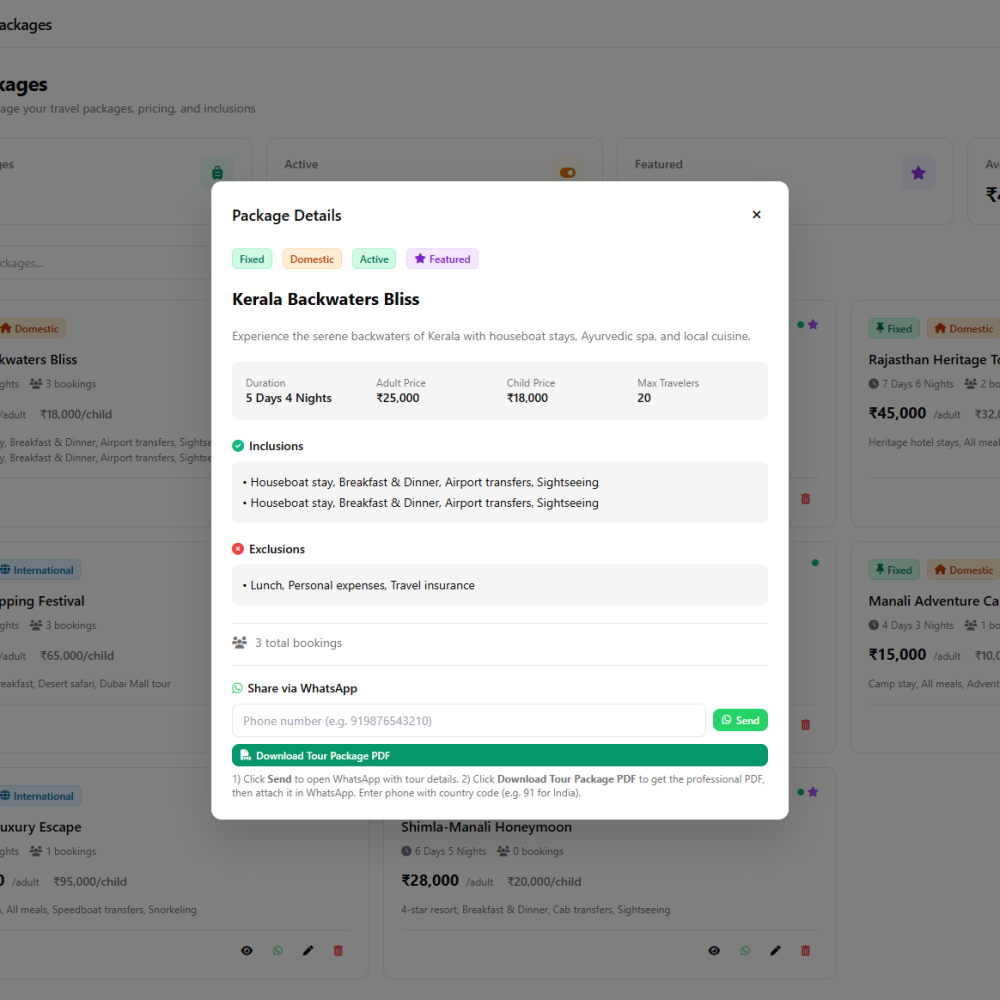Click the WhatsApp icon beside Share via WhatsApp

pyautogui.click(x=237, y=688)
